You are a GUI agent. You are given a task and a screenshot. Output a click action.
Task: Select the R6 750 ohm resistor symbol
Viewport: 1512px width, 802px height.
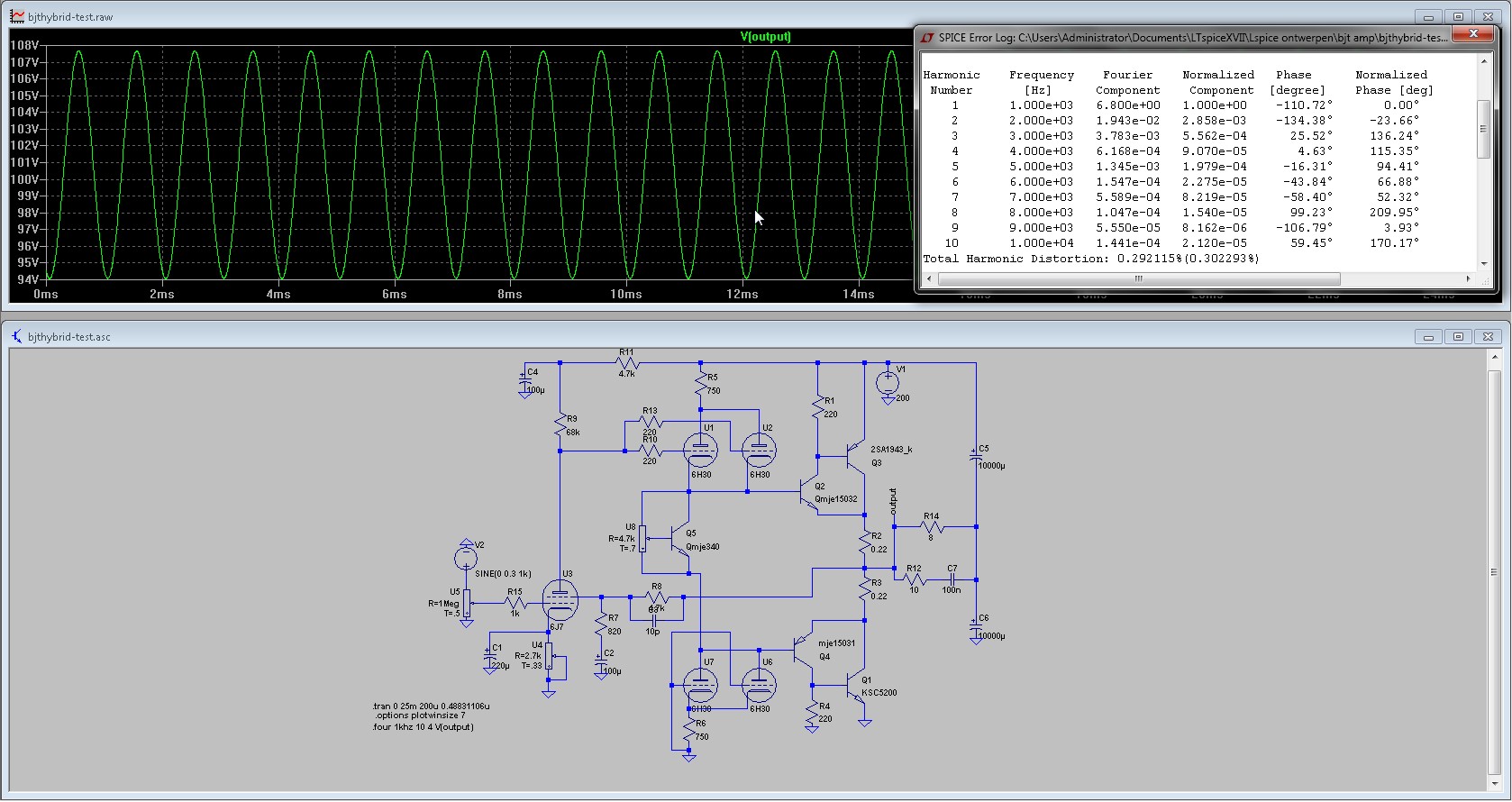pos(689,731)
